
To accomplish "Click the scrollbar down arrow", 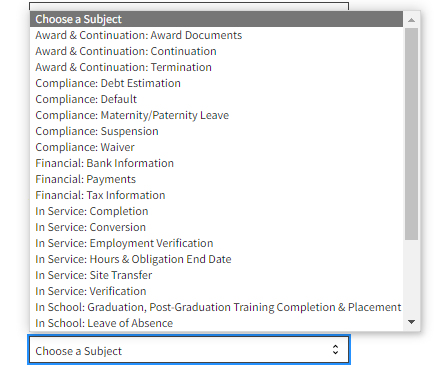I will click(411, 322).
